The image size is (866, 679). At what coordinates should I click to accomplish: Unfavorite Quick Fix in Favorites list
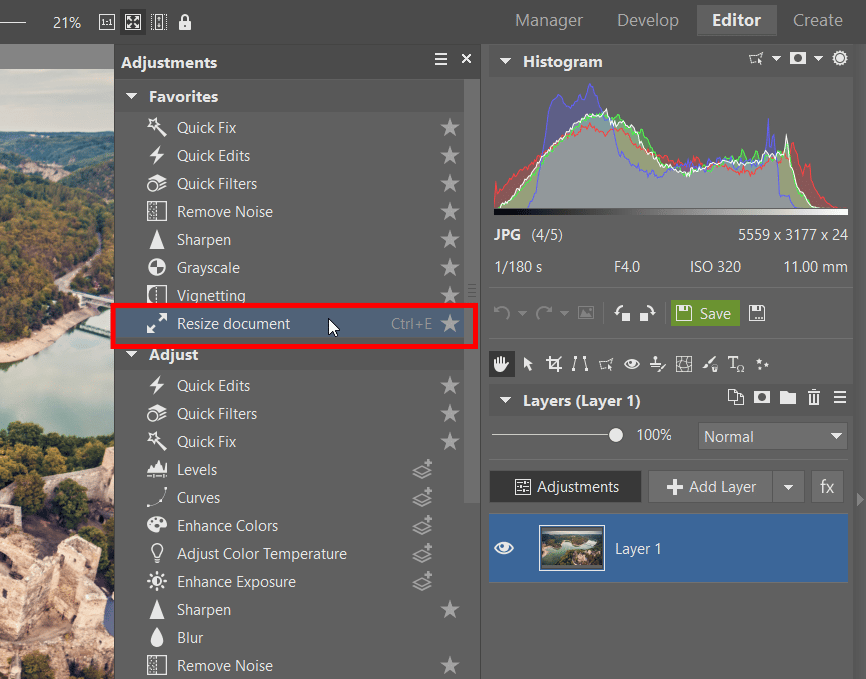pos(450,128)
